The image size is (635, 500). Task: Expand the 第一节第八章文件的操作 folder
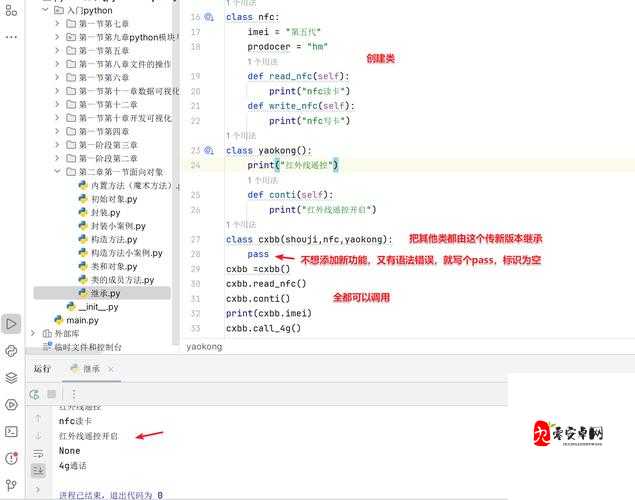coord(57,64)
